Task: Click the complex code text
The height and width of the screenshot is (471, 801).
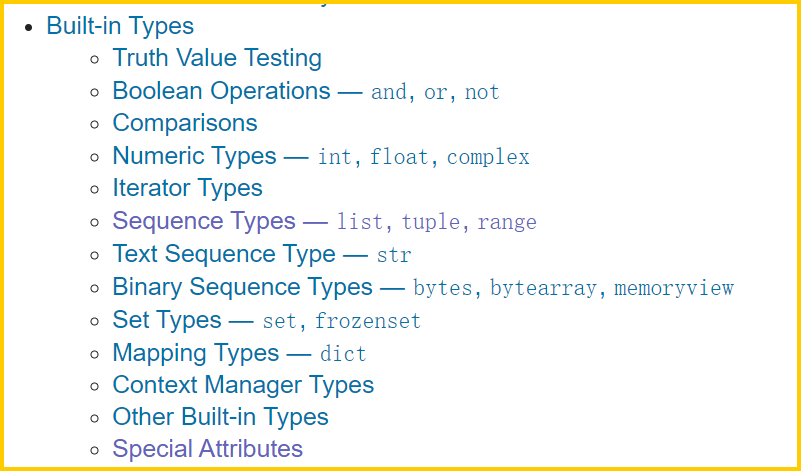Action: point(488,157)
